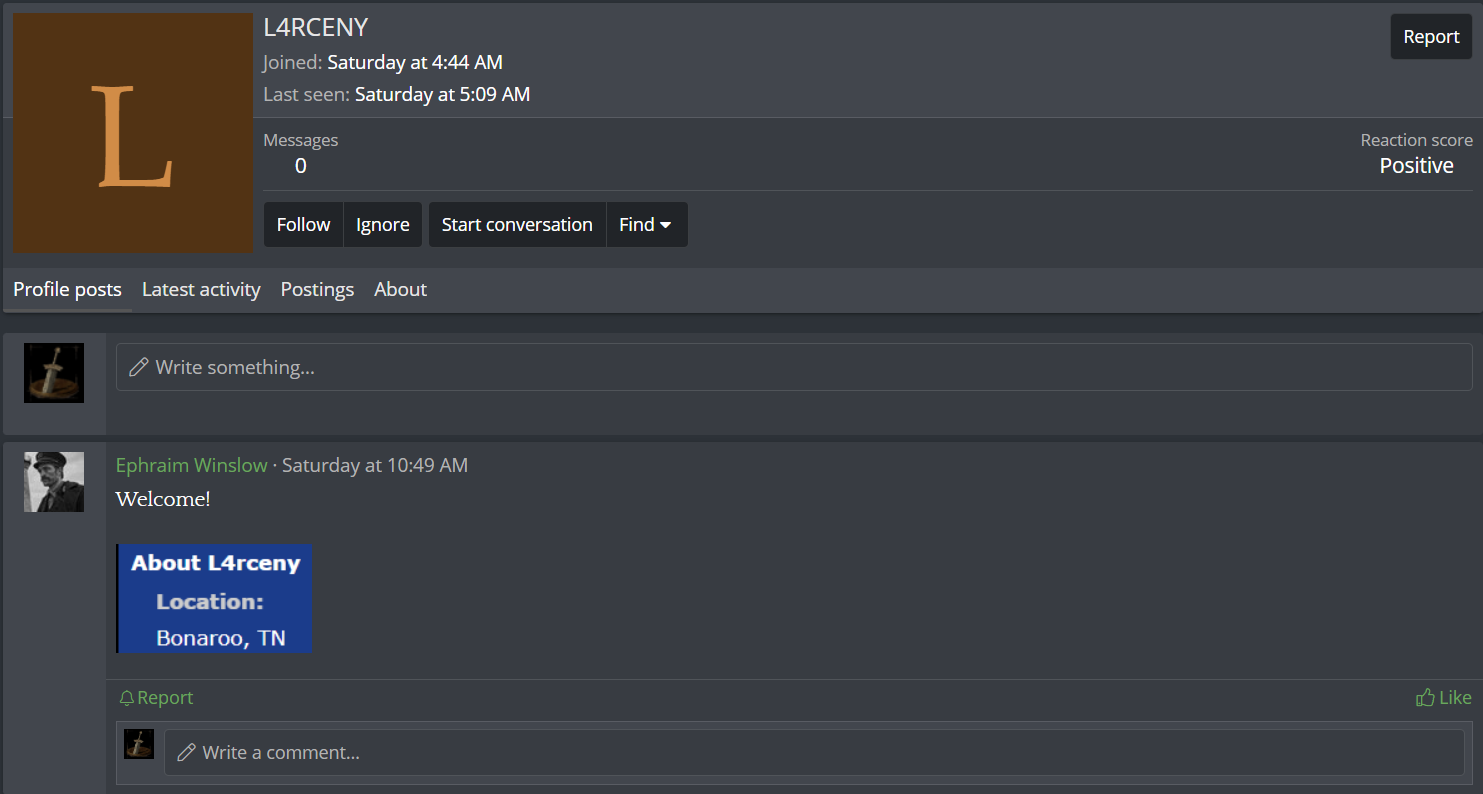
Task: Click the bell Report icon under the post
Action: click(x=126, y=698)
